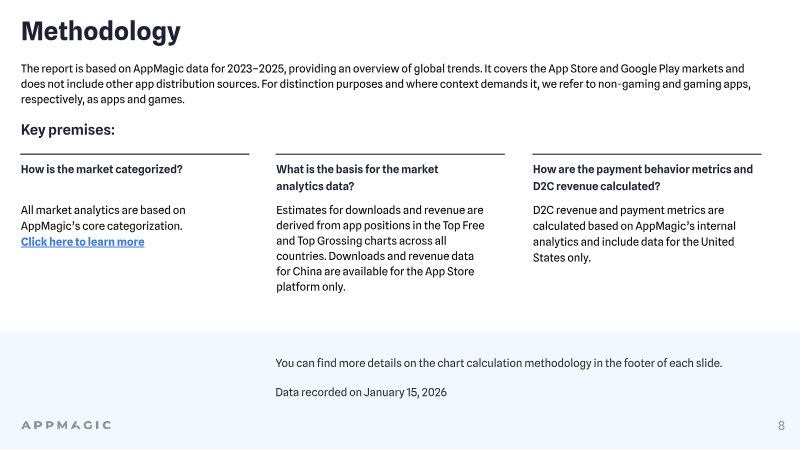The width and height of the screenshot is (800, 450).
Task: Click the "D2C revenue calculated?" question heading
Action: [x=642, y=178]
